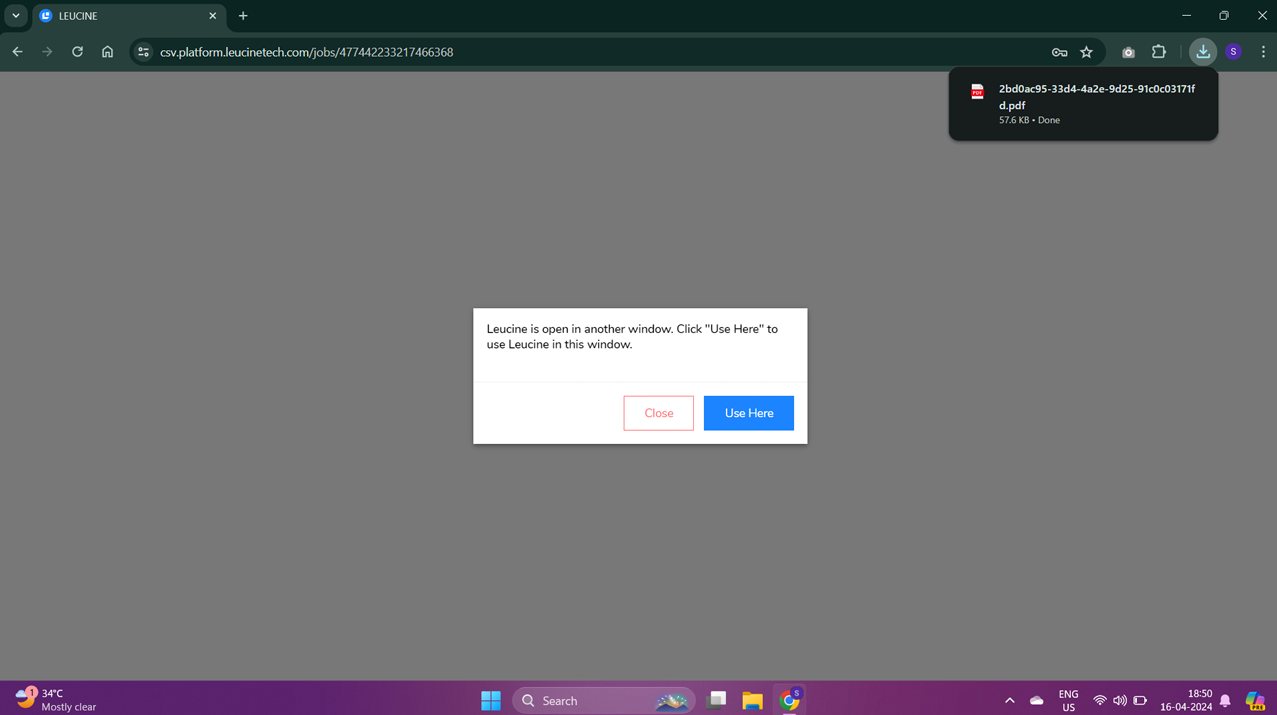This screenshot has width=1277, height=715.
Task: Open File Explorer from taskbar
Action: coord(752,701)
